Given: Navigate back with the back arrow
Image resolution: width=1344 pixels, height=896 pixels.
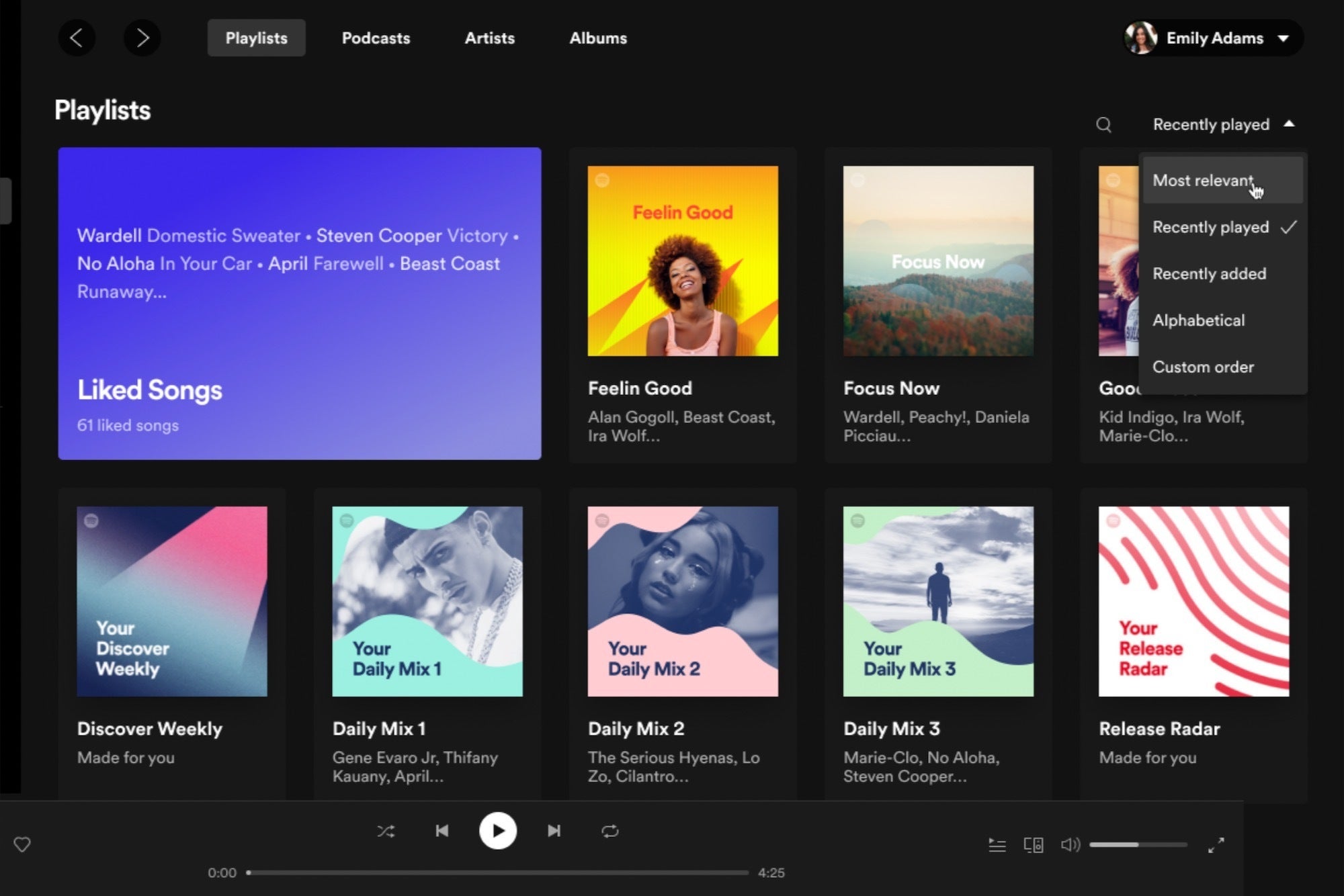Looking at the screenshot, I should [x=77, y=38].
